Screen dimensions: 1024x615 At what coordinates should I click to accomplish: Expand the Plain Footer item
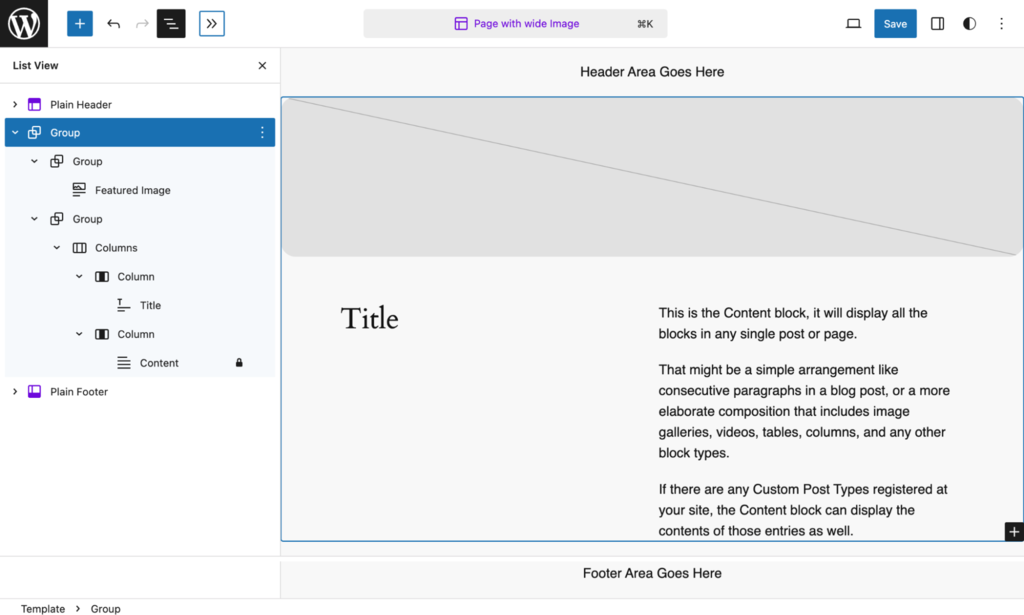point(14,391)
